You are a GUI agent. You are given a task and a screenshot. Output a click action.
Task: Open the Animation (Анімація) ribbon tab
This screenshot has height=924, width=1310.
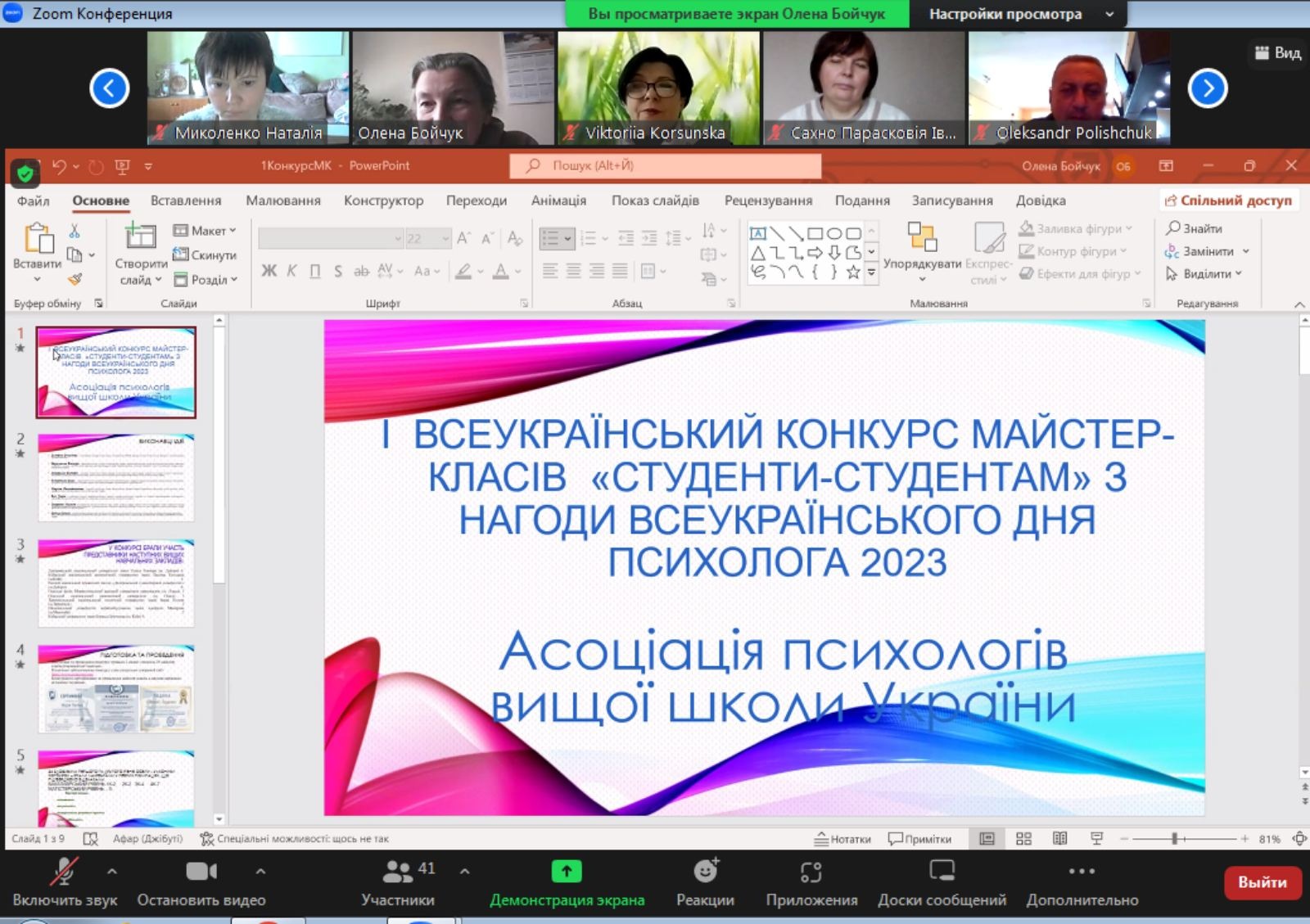(558, 201)
